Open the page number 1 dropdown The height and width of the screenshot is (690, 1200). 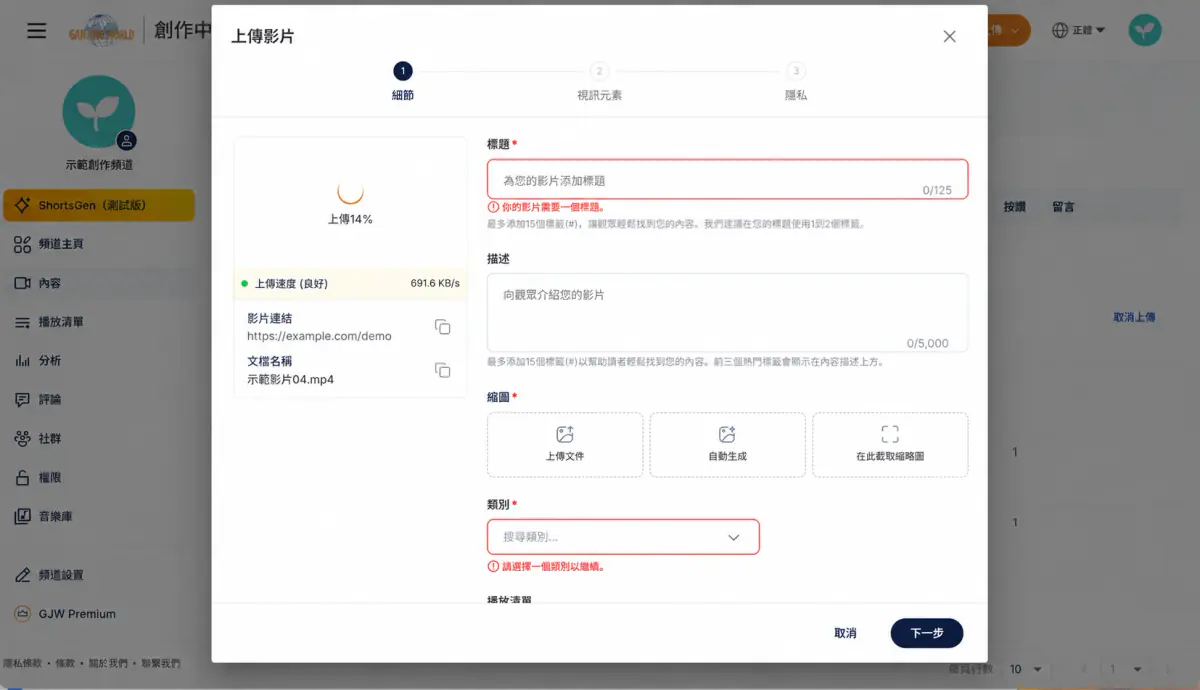point(1125,669)
